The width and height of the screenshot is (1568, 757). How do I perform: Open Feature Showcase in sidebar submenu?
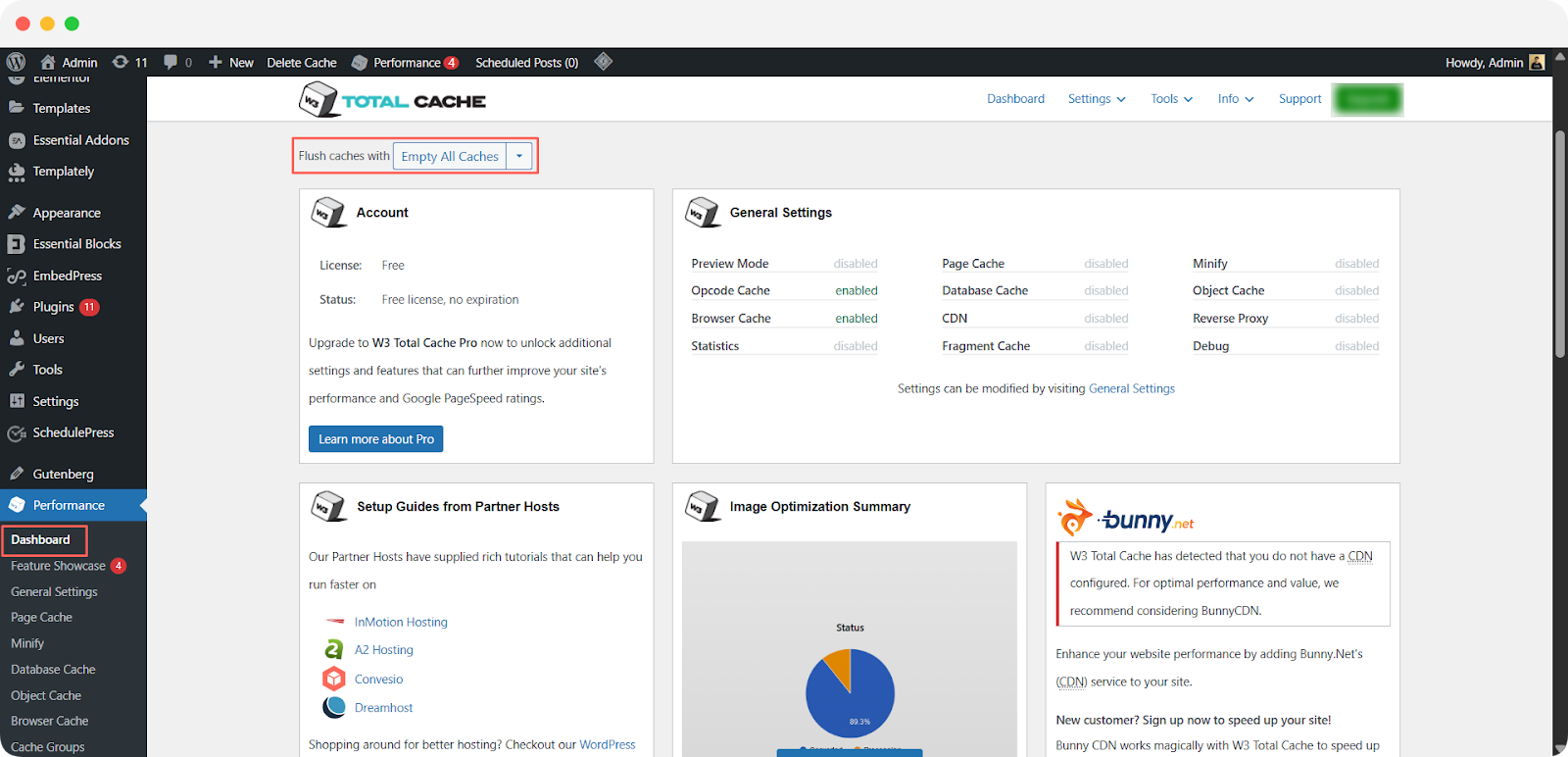[x=58, y=566]
